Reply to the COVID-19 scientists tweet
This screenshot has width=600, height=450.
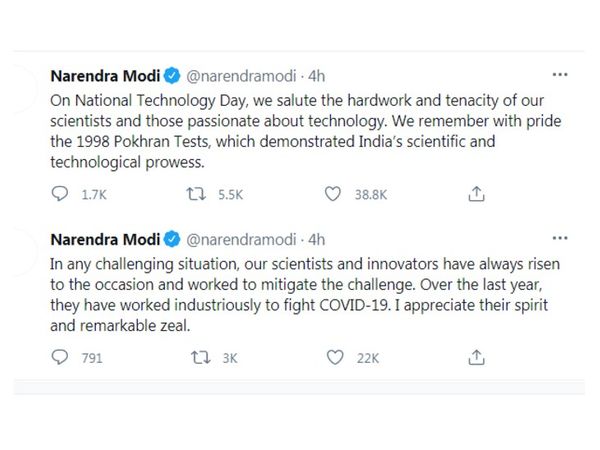click(x=60, y=357)
